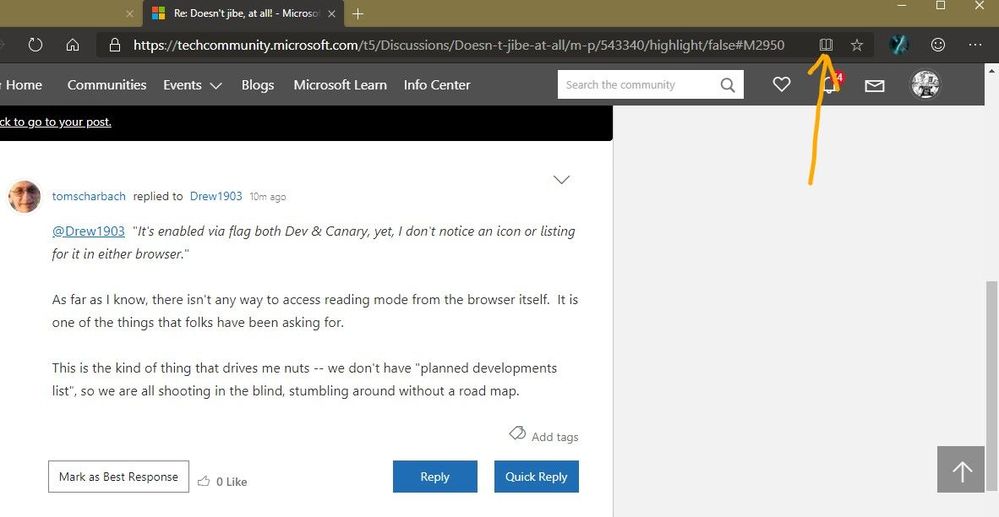Click the '10m ago' timestamp

(x=268, y=197)
